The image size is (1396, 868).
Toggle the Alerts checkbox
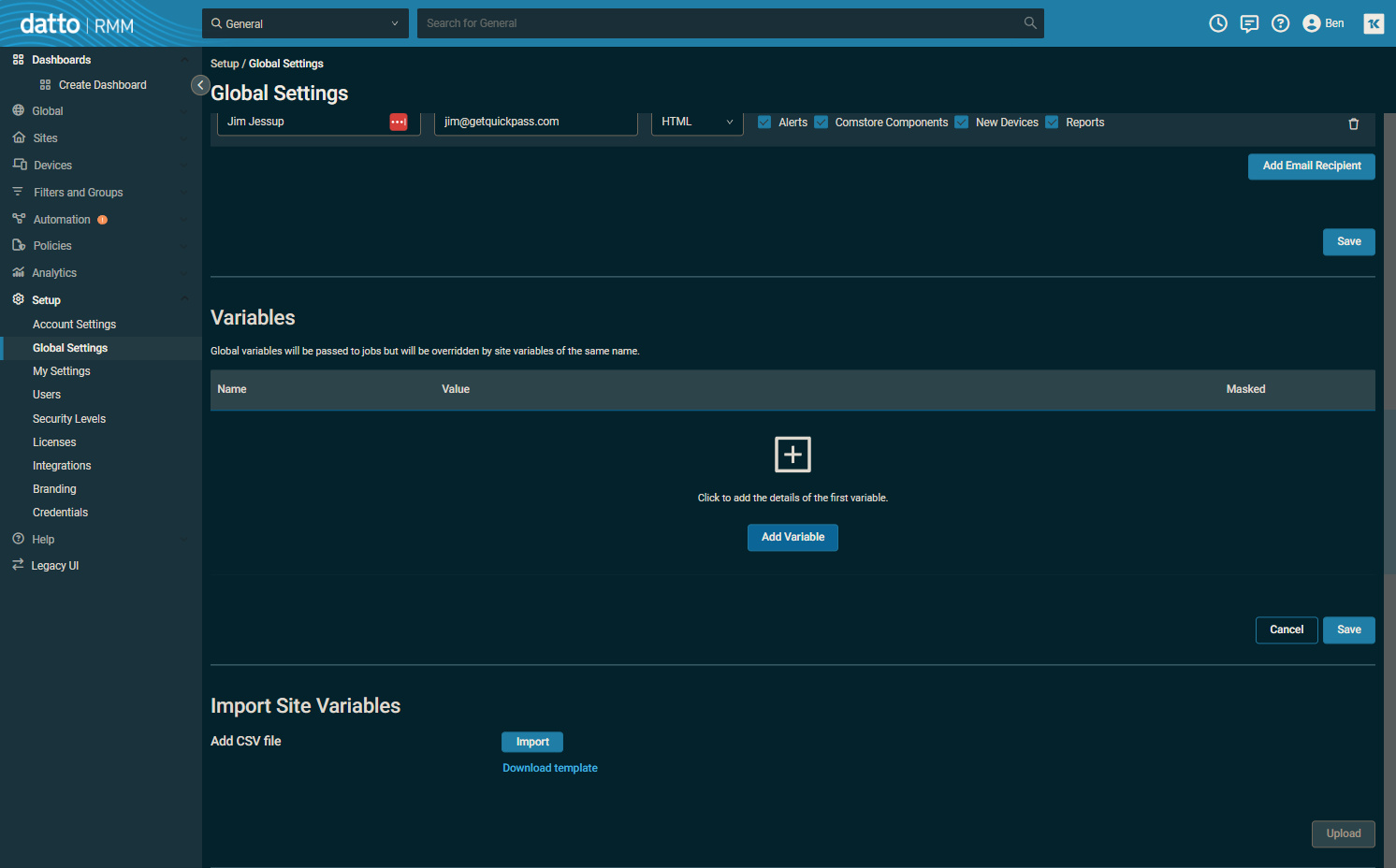(x=764, y=123)
